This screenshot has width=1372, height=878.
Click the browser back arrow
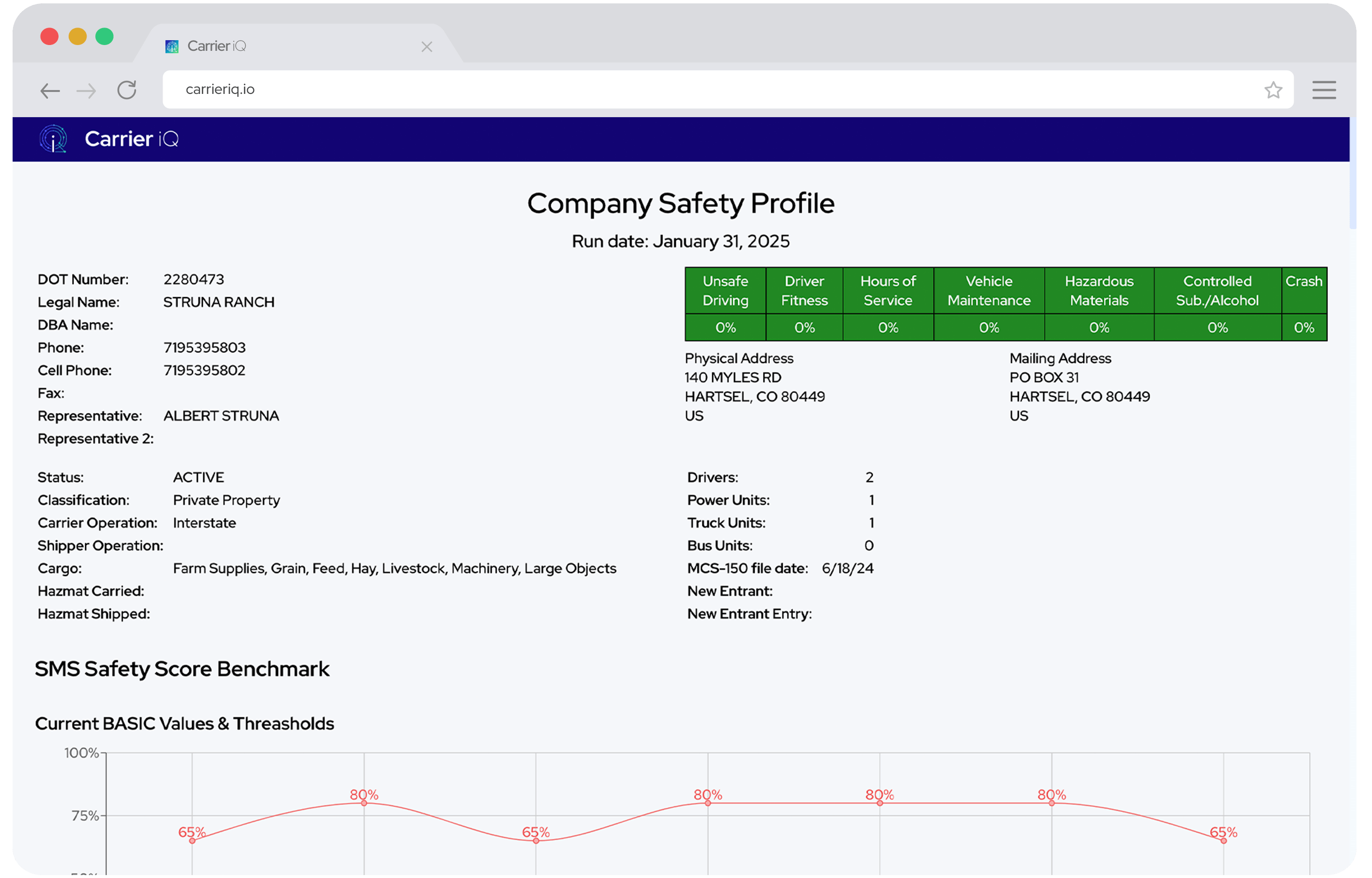[x=50, y=90]
